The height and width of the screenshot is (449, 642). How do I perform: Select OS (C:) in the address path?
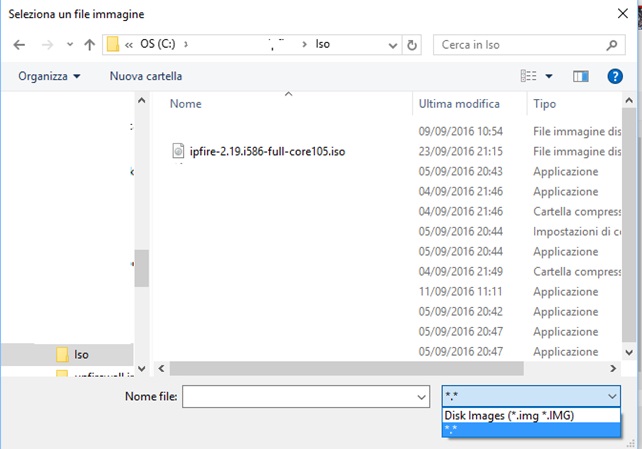[158, 44]
